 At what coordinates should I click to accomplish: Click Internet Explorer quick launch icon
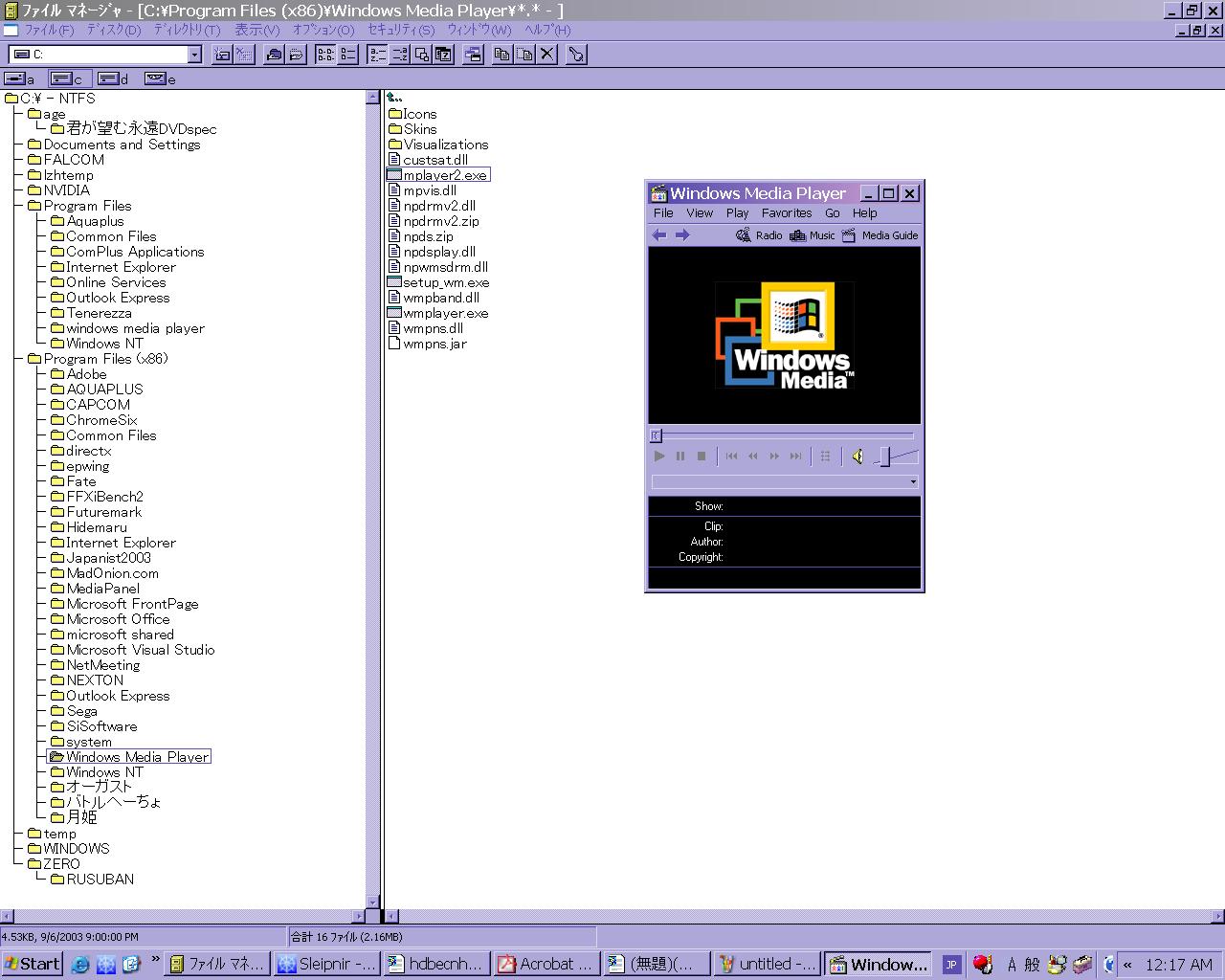tap(80, 964)
